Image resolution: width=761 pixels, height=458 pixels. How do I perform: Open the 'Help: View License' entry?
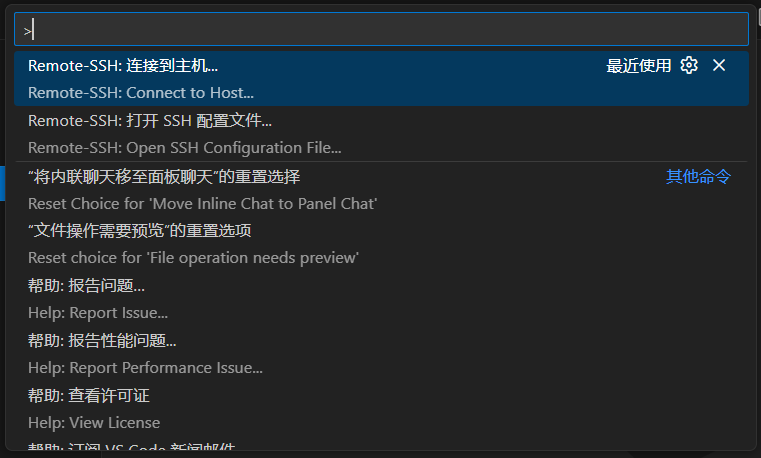[x=94, y=423]
